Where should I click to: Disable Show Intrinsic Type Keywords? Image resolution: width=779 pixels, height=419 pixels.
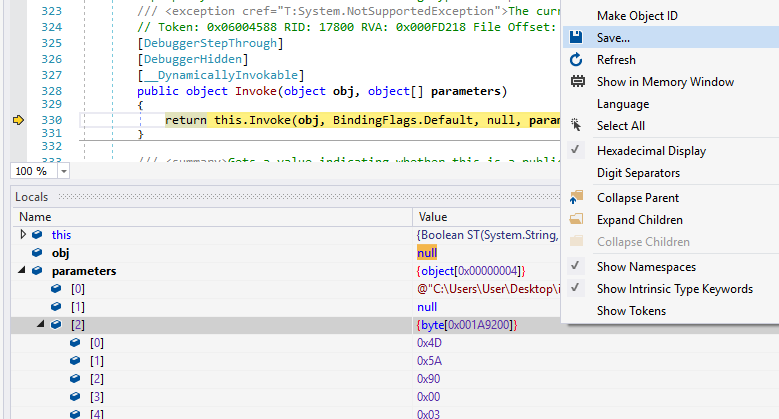pyautogui.click(x=674, y=289)
